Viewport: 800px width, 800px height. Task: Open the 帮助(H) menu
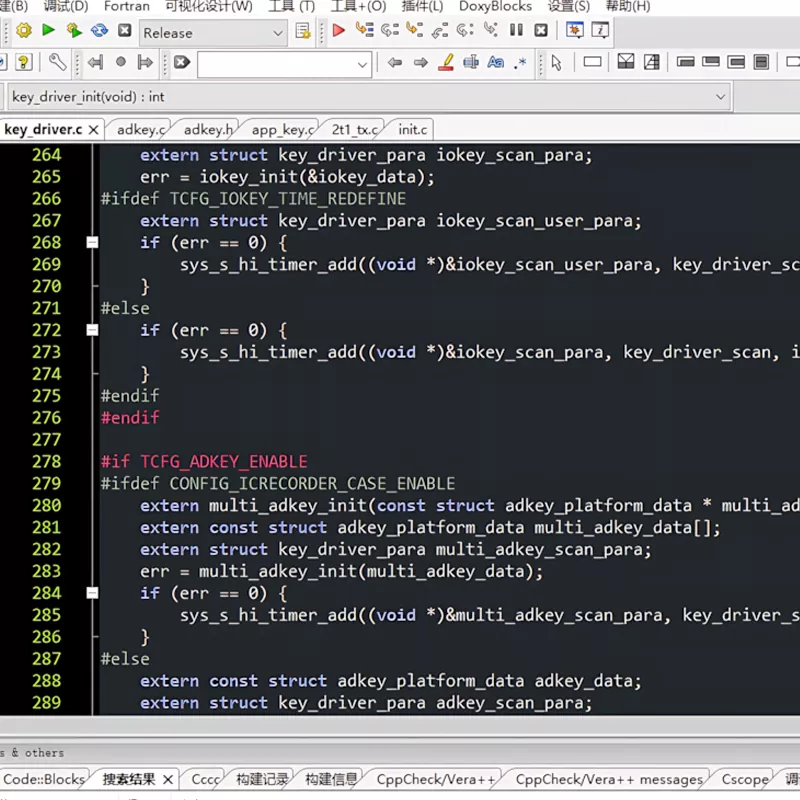pyautogui.click(x=628, y=6)
